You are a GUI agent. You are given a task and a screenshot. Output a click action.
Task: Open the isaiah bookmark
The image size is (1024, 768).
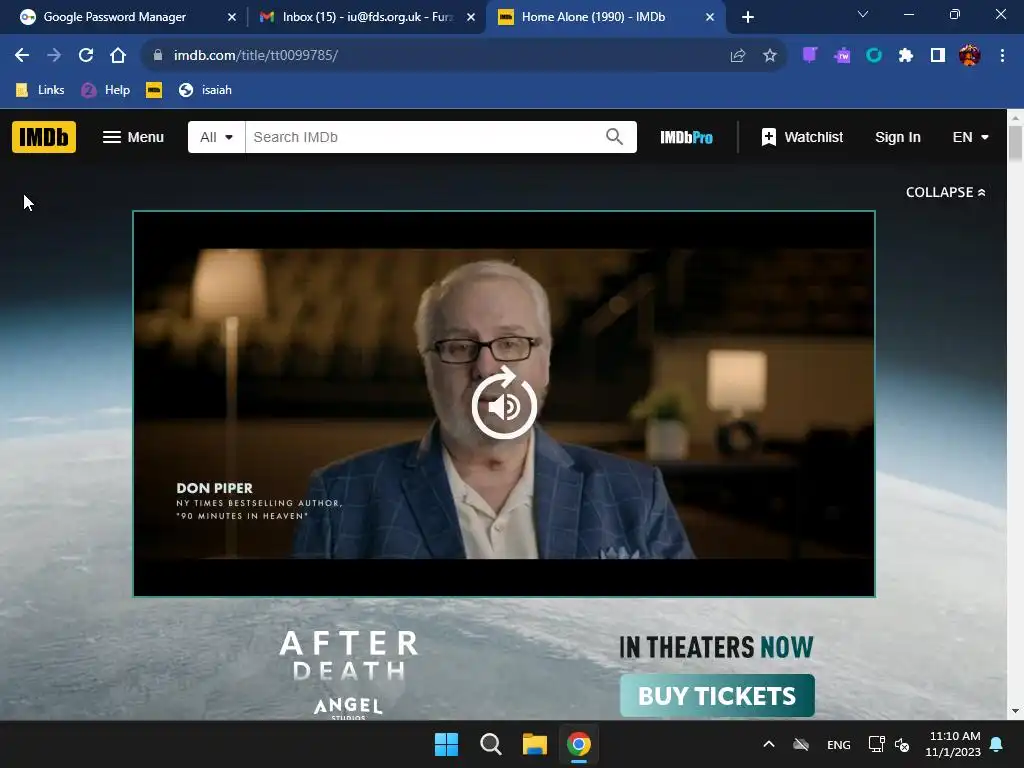point(205,90)
